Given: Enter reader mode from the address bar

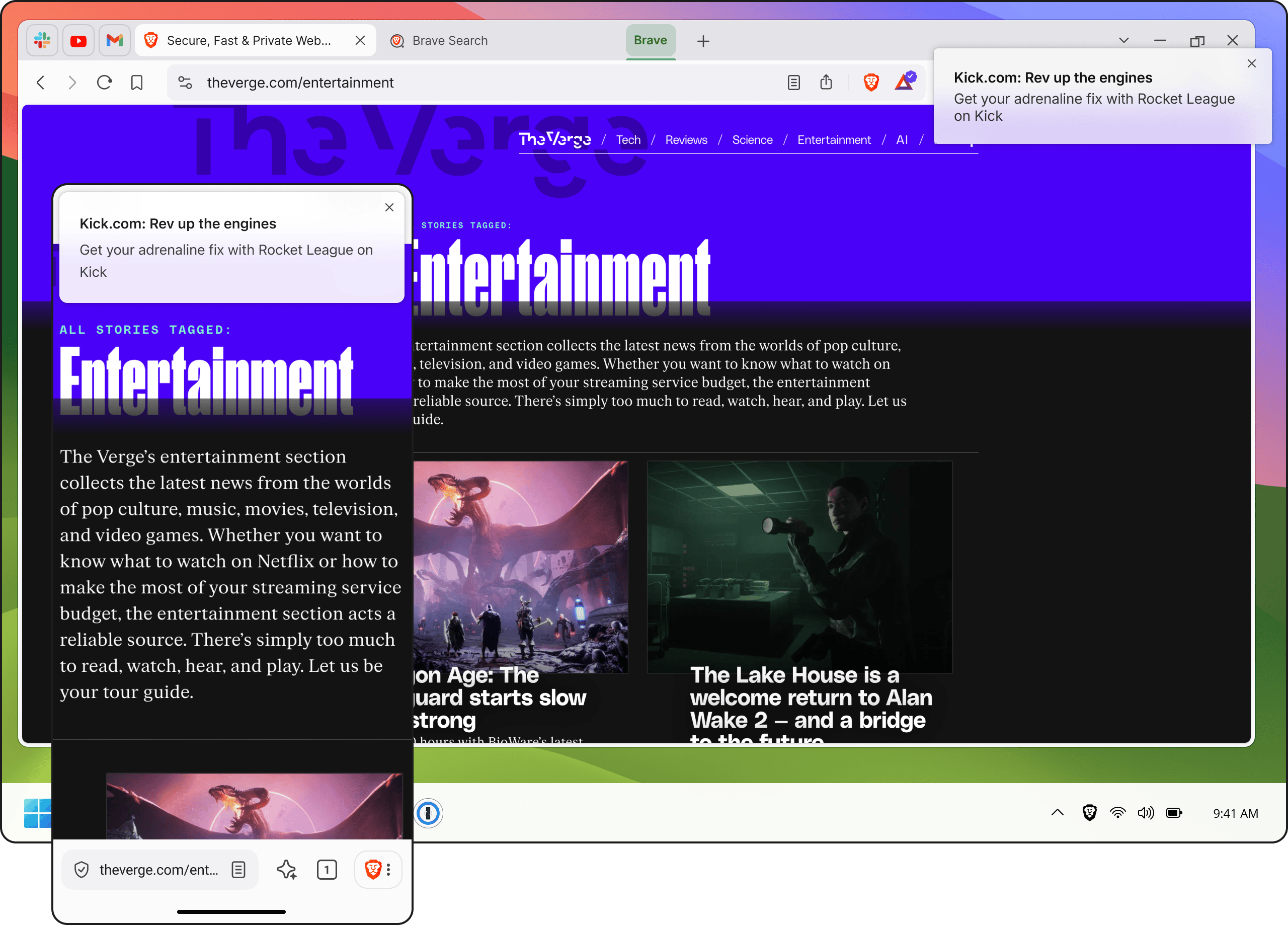Looking at the screenshot, I should pos(793,83).
